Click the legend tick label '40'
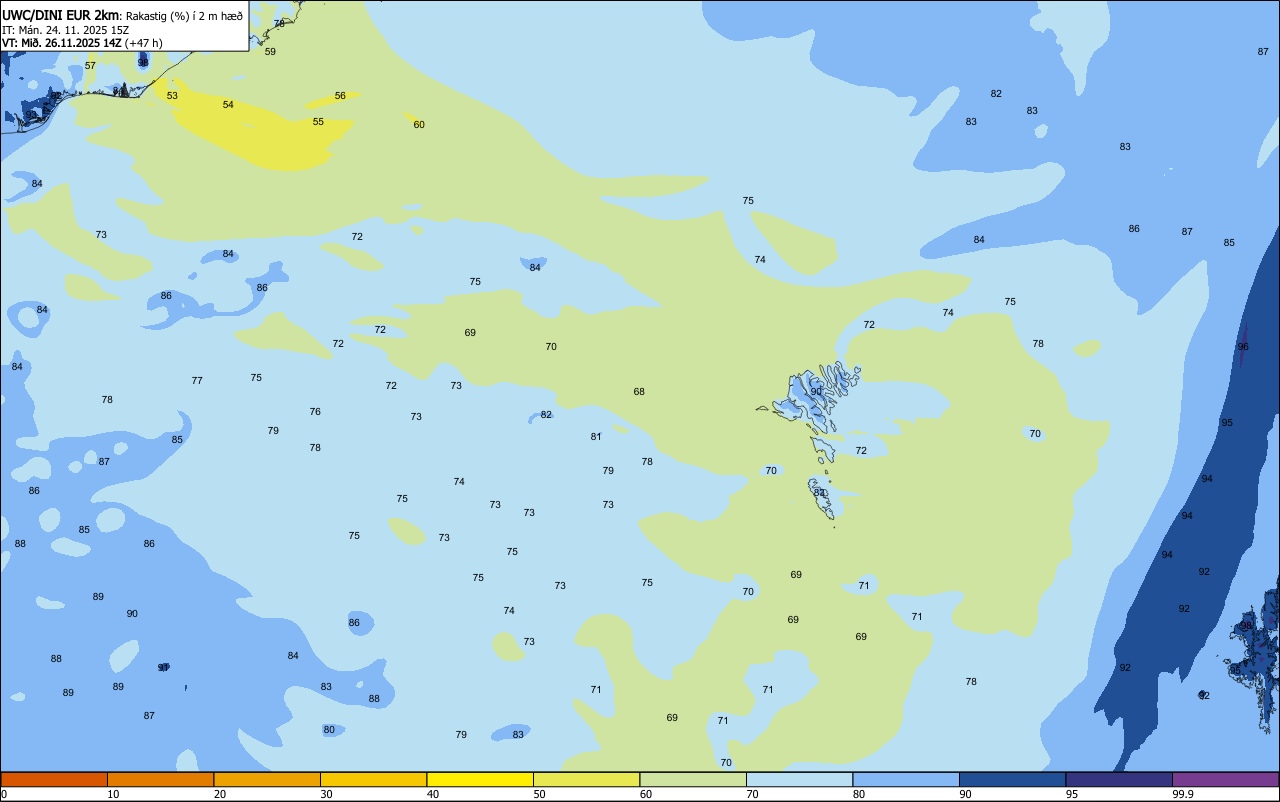The width and height of the screenshot is (1280, 802). tap(433, 794)
